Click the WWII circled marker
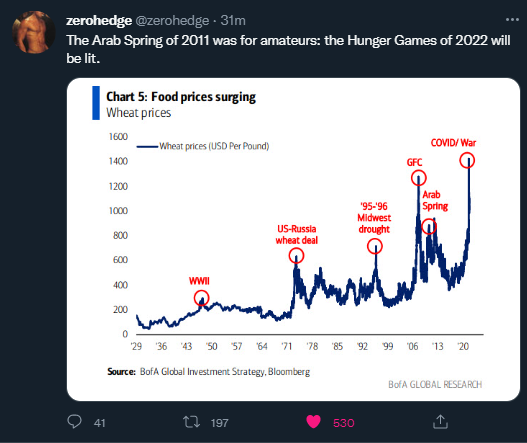This screenshot has width=527, height=443. (x=202, y=298)
